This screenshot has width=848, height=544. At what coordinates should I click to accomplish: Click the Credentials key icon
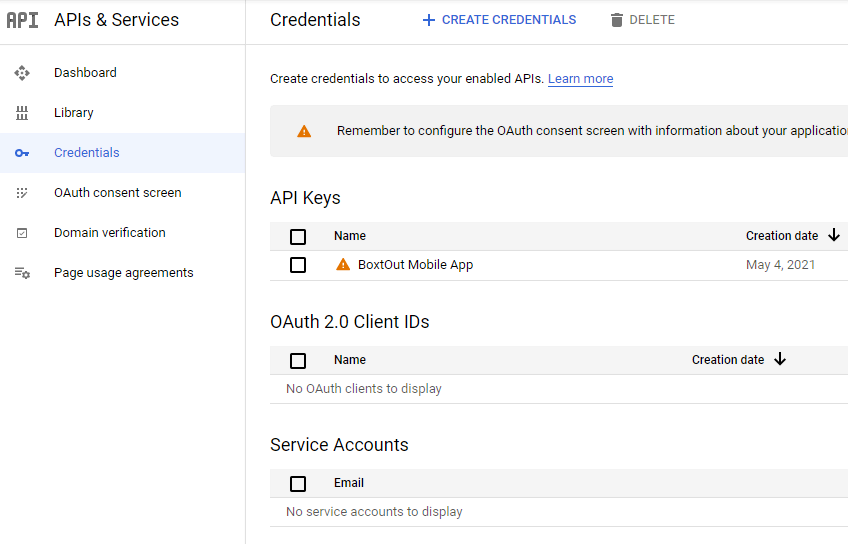pyautogui.click(x=22, y=153)
